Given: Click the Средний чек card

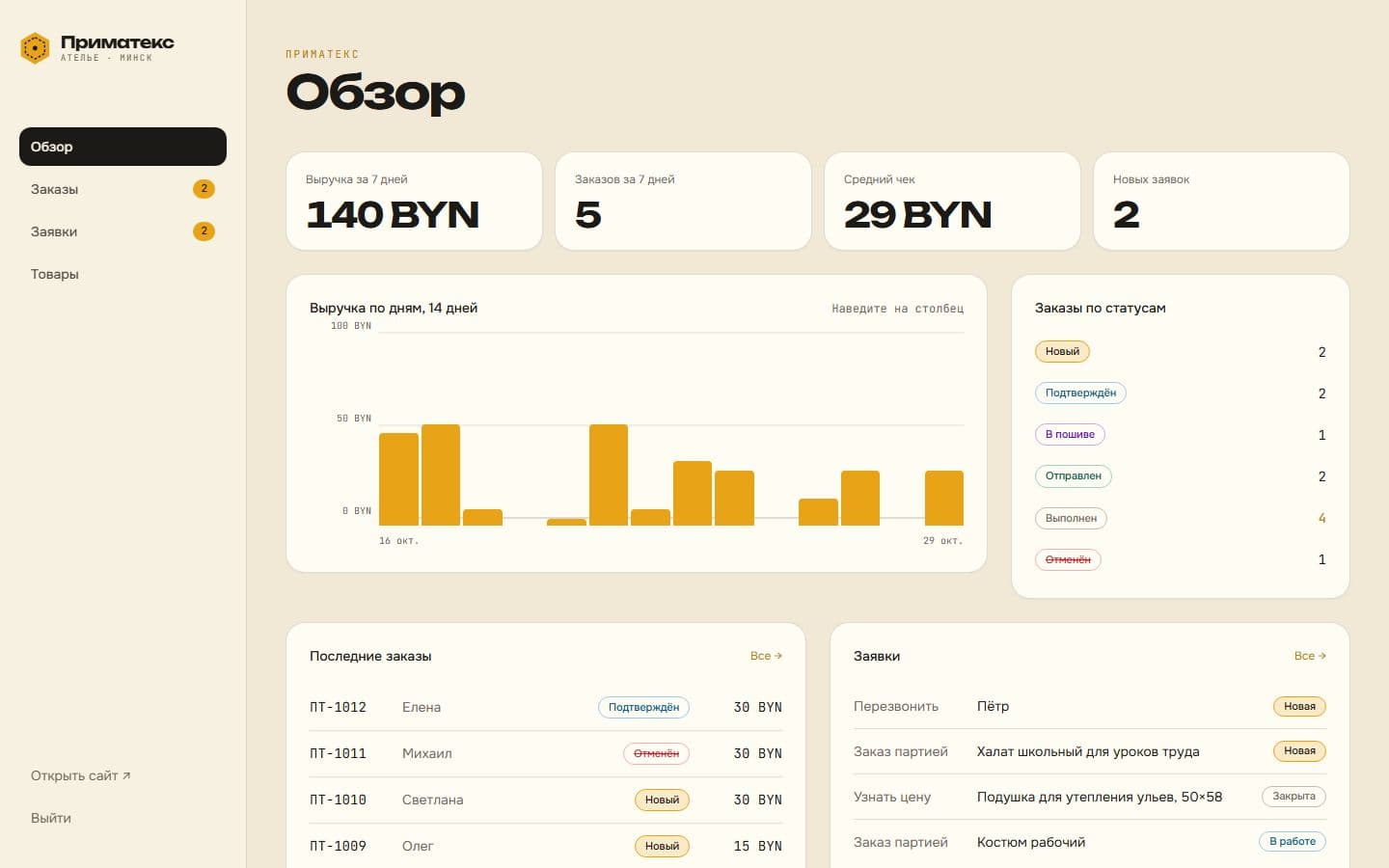Looking at the screenshot, I should coord(952,201).
